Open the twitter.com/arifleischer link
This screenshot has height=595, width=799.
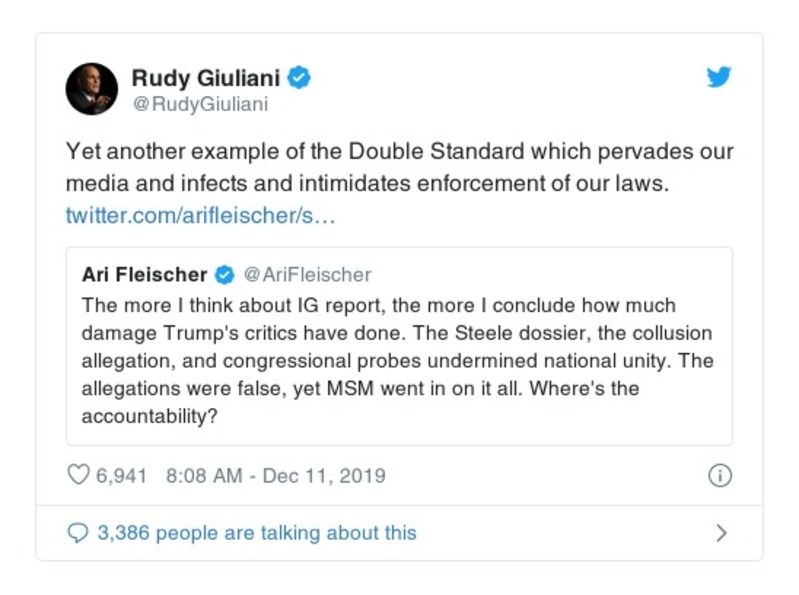200,216
